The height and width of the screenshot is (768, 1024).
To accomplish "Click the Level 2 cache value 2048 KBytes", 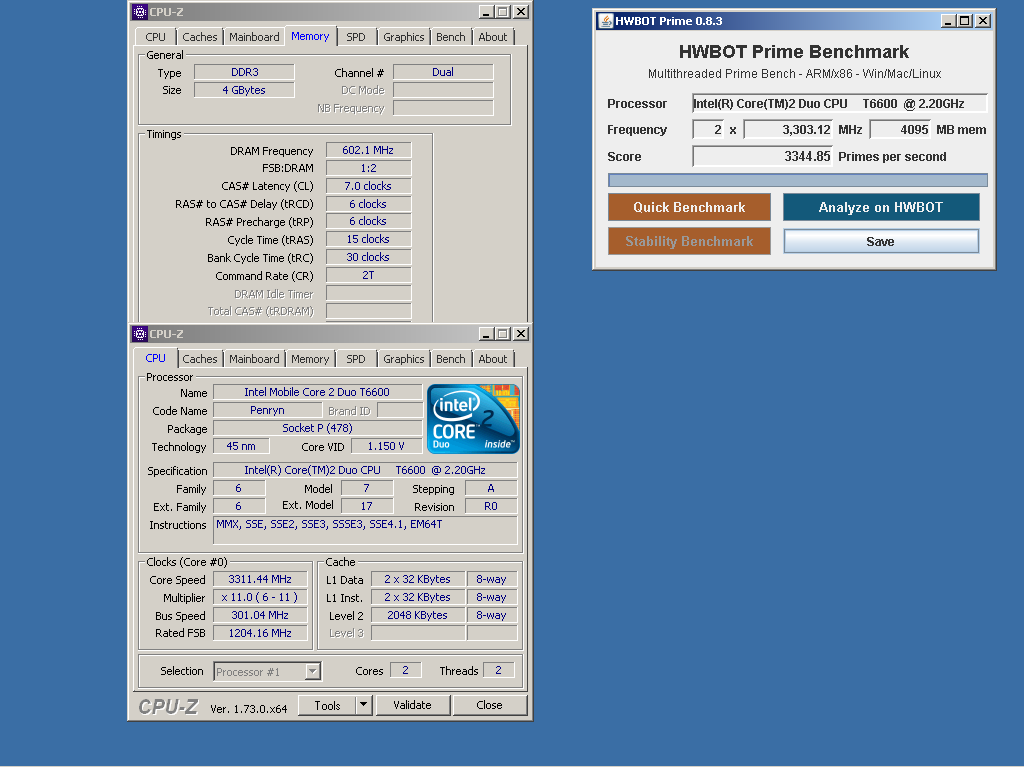I will pos(417,615).
